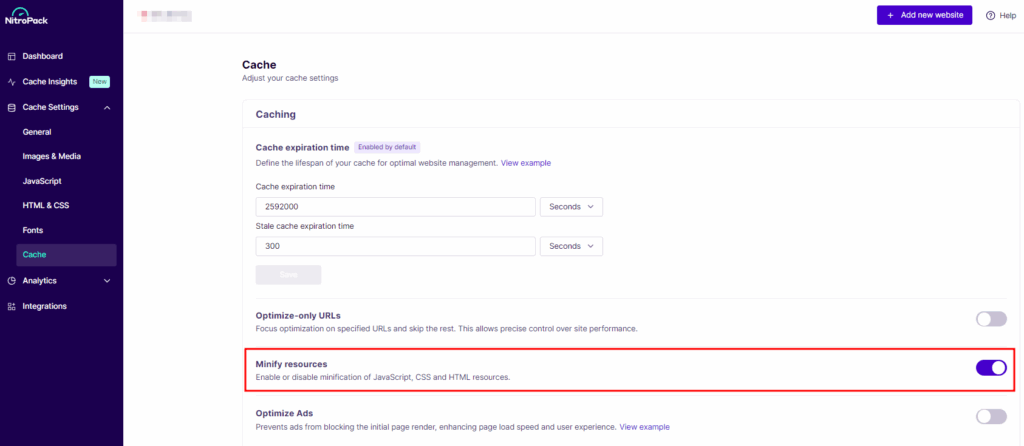Open the HTML & CSS settings page
This screenshot has height=446, width=1024.
[x=46, y=206]
